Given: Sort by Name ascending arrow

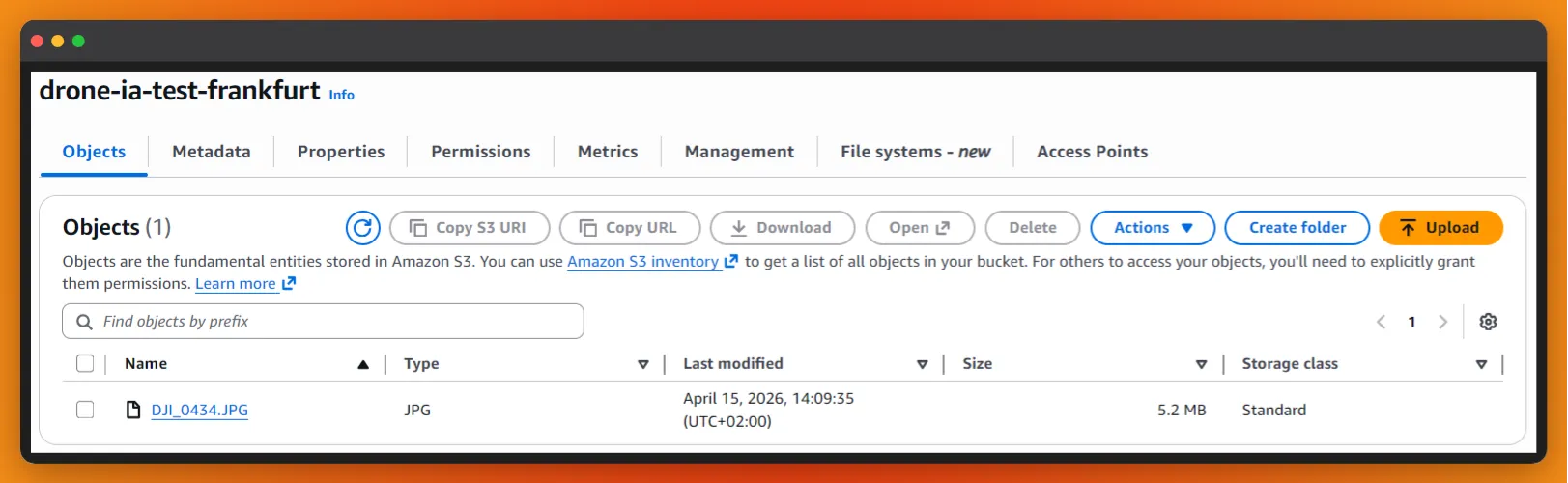Looking at the screenshot, I should pyautogui.click(x=363, y=364).
